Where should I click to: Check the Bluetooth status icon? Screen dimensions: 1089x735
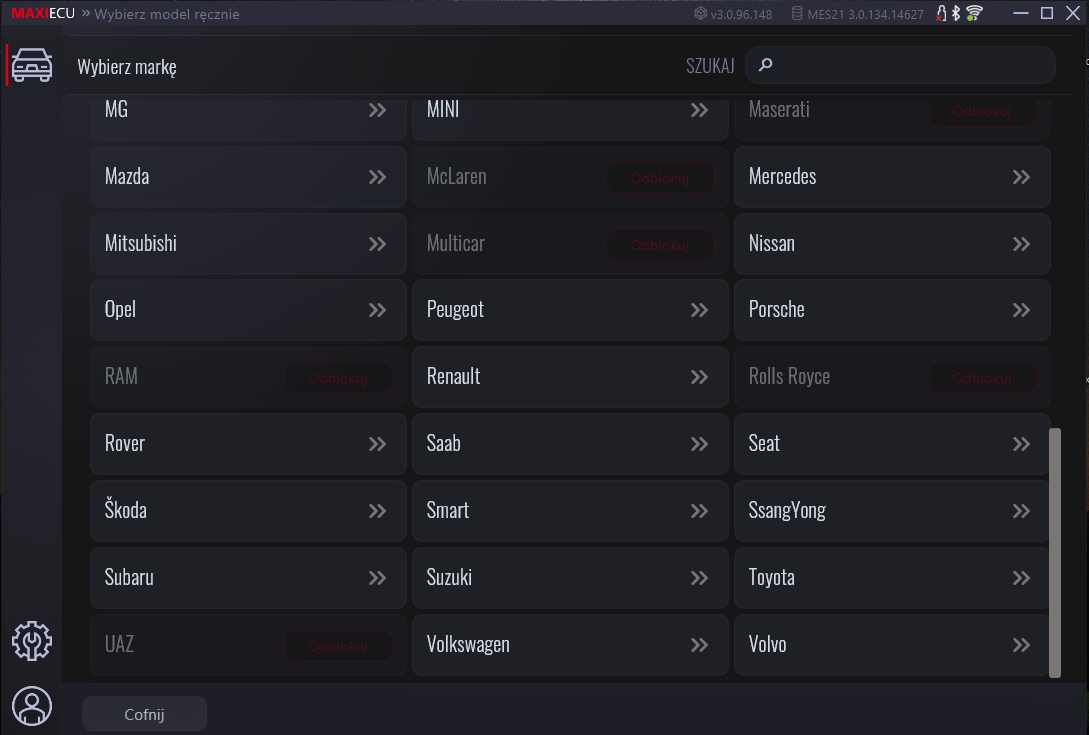point(956,13)
